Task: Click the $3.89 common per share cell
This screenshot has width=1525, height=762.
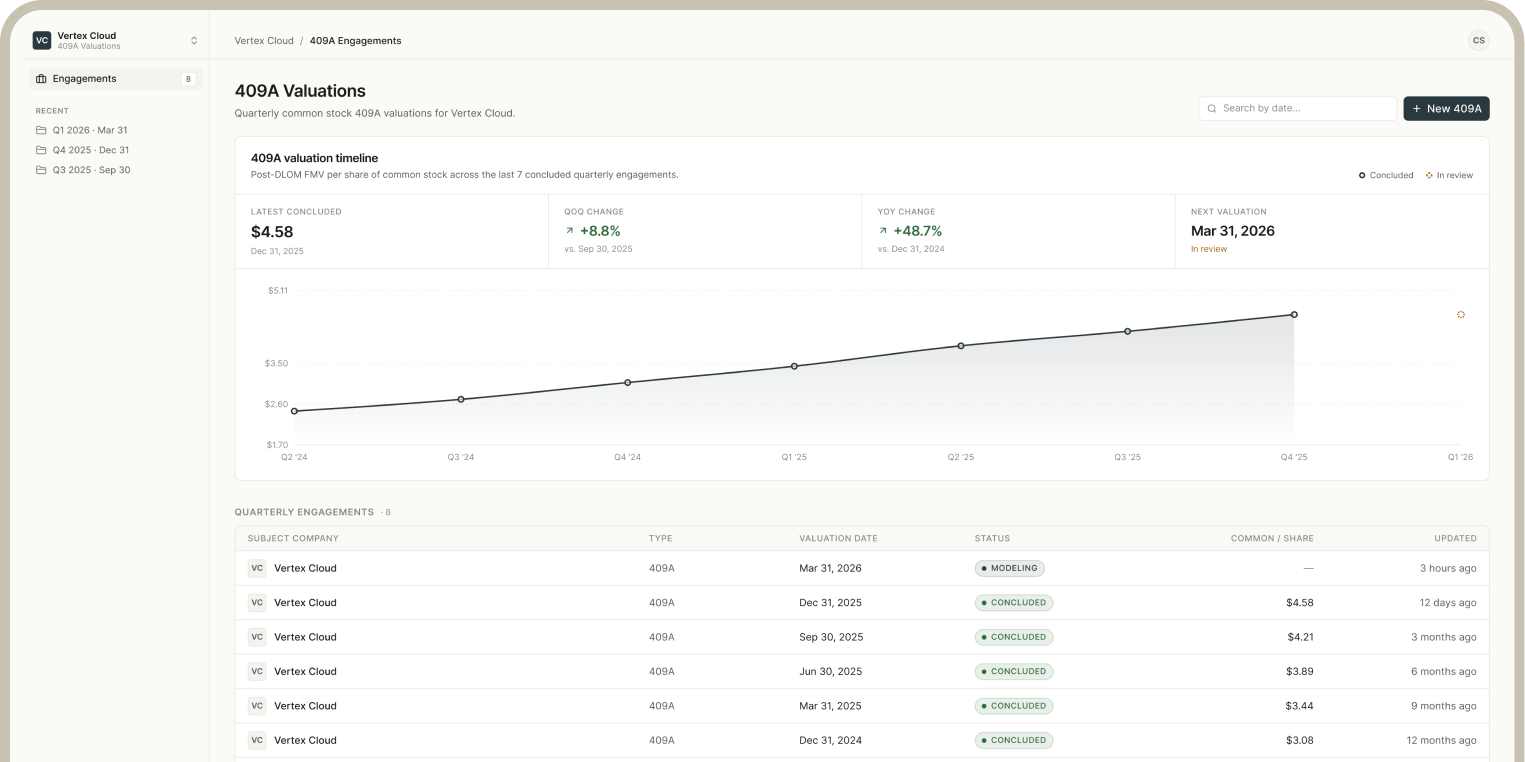Action: tap(1300, 672)
